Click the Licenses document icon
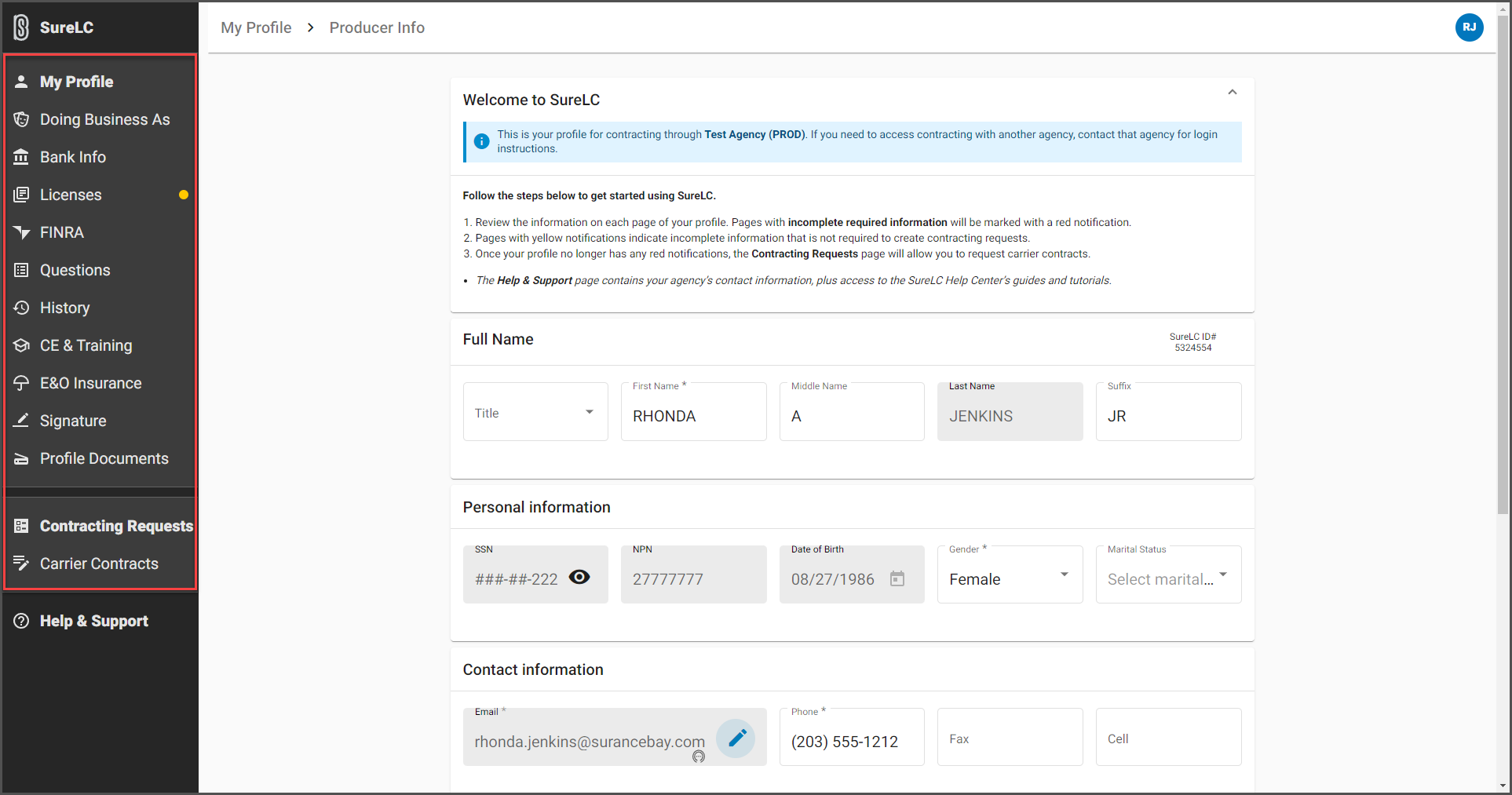The height and width of the screenshot is (795, 1512). (21, 195)
